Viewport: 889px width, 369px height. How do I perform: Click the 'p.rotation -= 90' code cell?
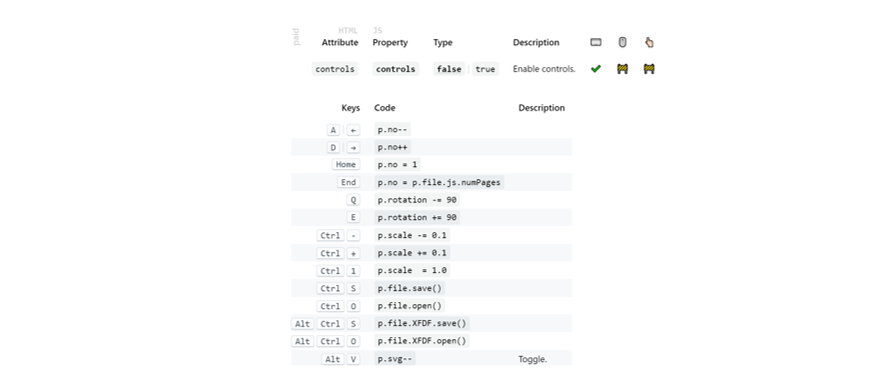click(x=417, y=200)
